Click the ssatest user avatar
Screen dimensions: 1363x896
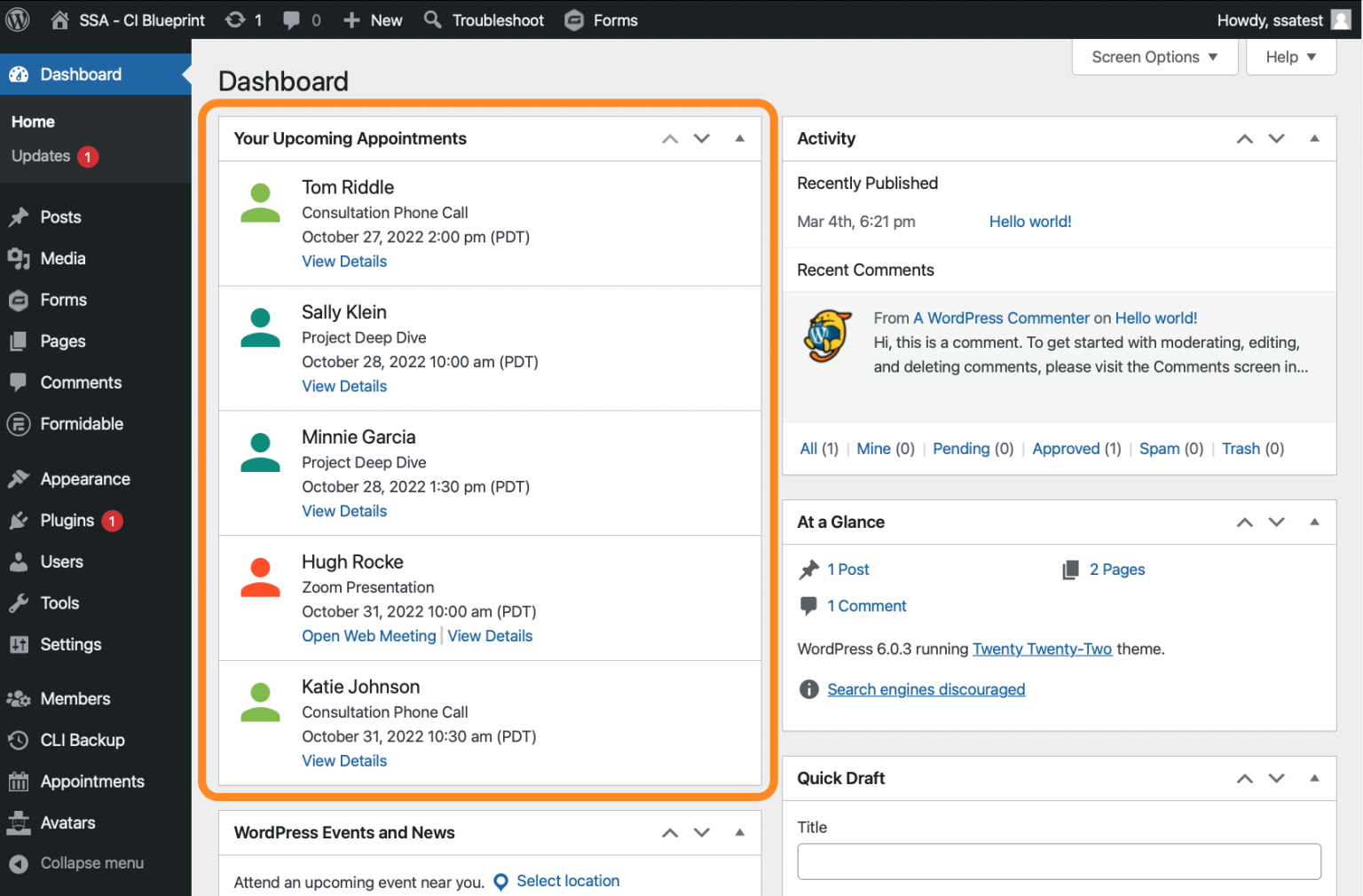[x=1341, y=20]
